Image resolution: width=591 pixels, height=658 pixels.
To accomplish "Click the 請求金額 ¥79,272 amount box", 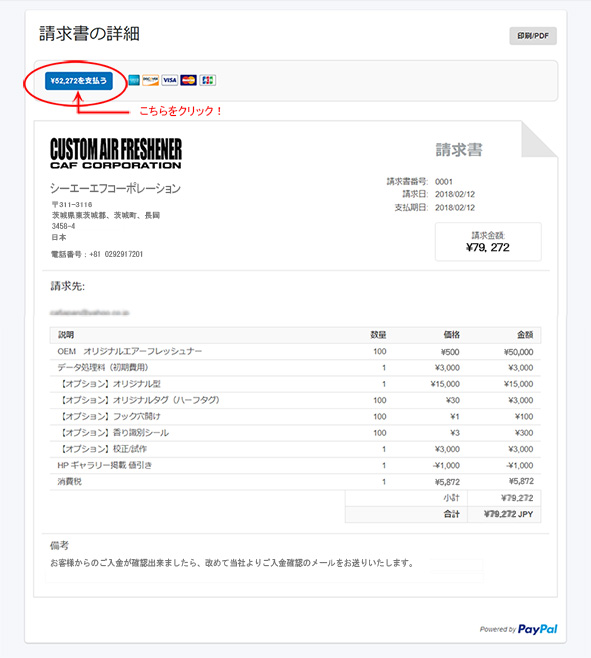I will coord(488,242).
